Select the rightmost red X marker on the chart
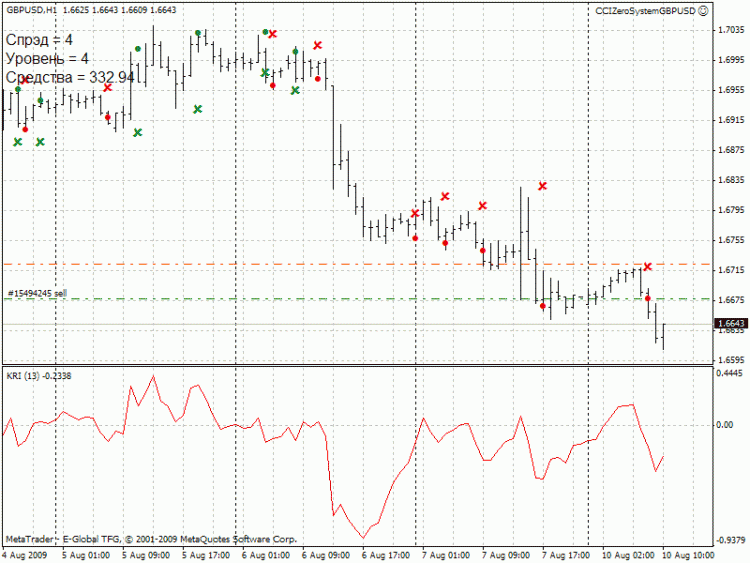The image size is (750, 563). coord(648,267)
